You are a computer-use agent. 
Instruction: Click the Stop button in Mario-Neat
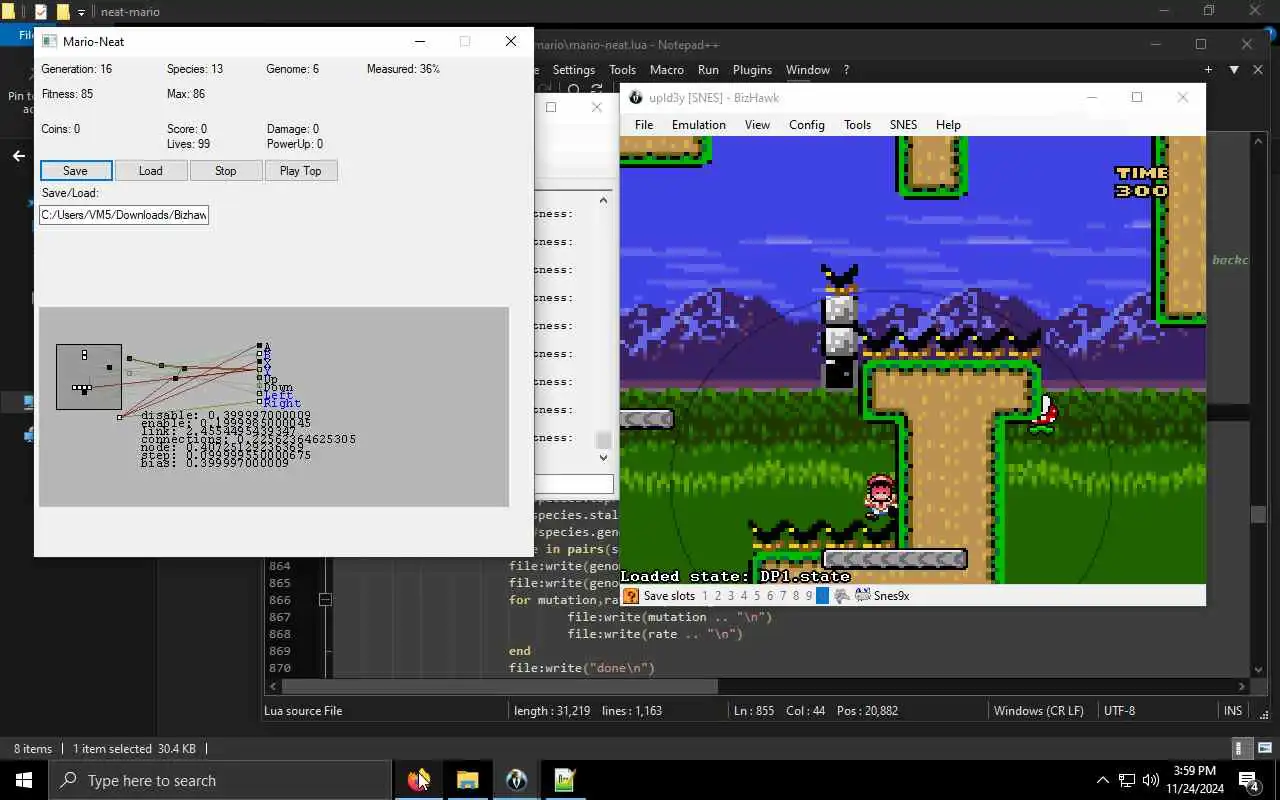tap(226, 171)
